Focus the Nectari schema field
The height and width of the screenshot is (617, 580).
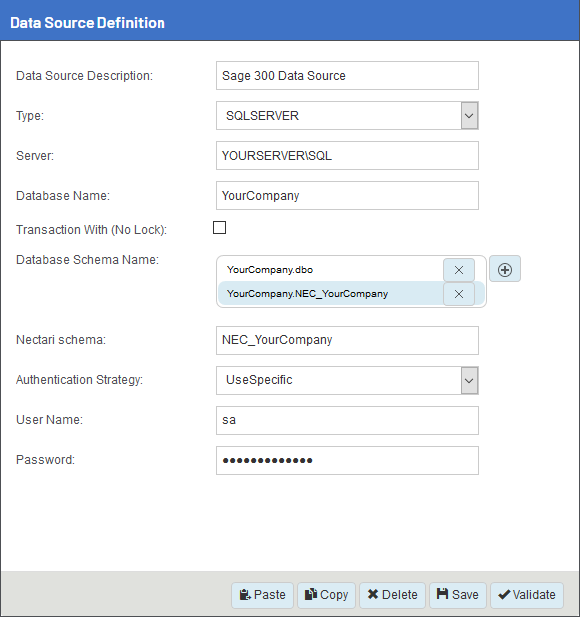click(x=347, y=340)
